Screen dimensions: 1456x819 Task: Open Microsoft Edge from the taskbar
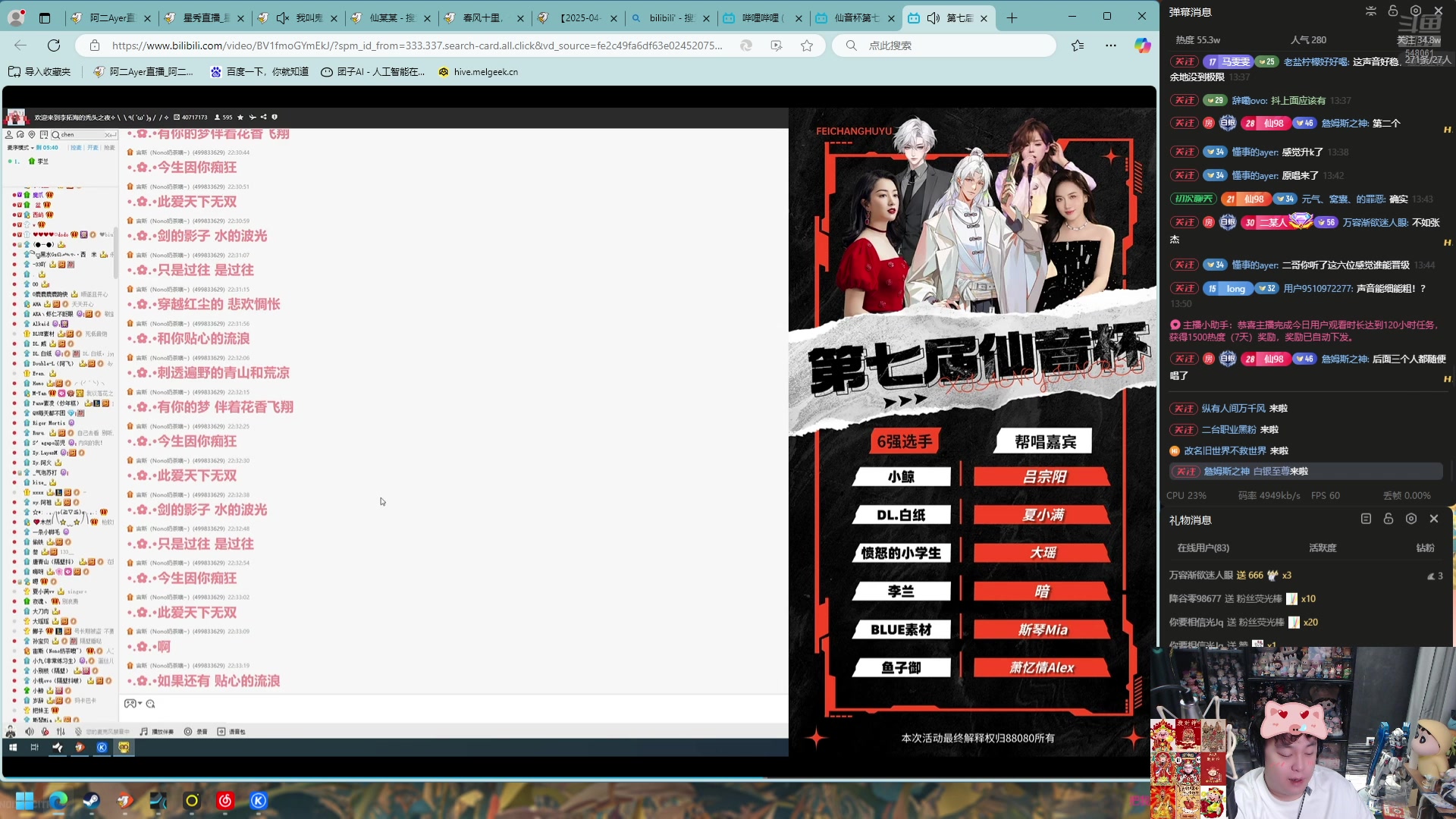[x=58, y=801]
